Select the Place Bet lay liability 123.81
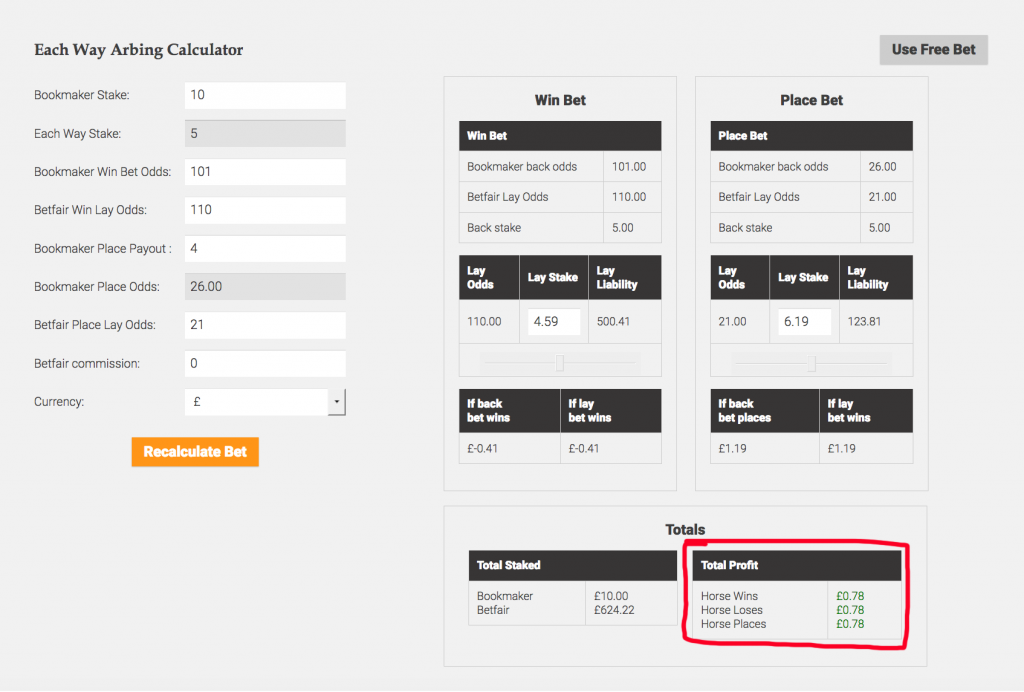 pyautogui.click(x=864, y=321)
